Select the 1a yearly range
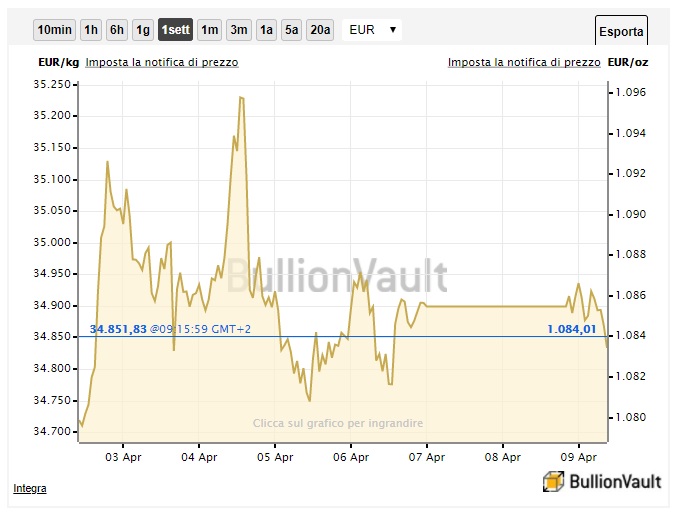Screen dimensions: 679x514 266,30
